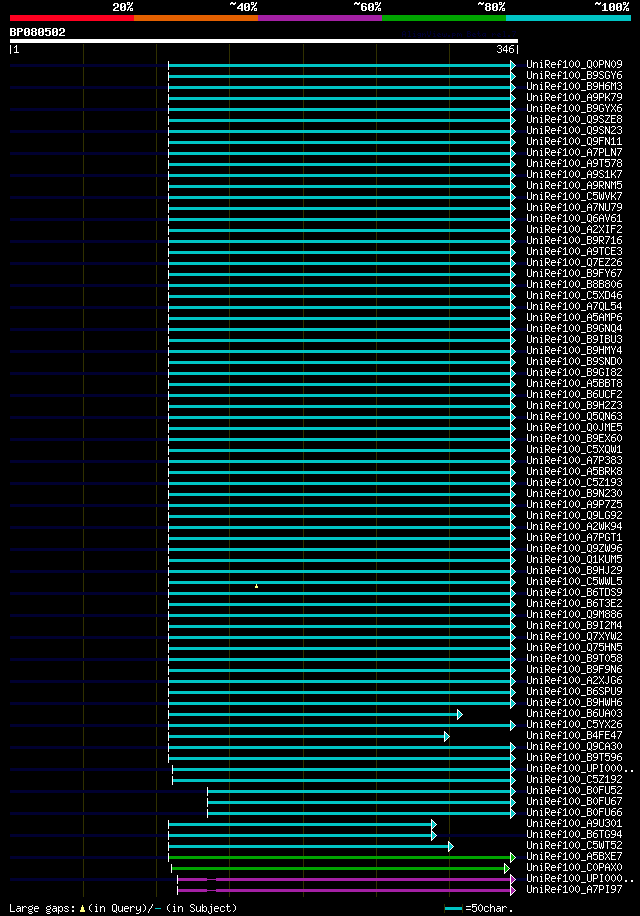Select the UniRef100_Q5QN63 label

coord(574,417)
